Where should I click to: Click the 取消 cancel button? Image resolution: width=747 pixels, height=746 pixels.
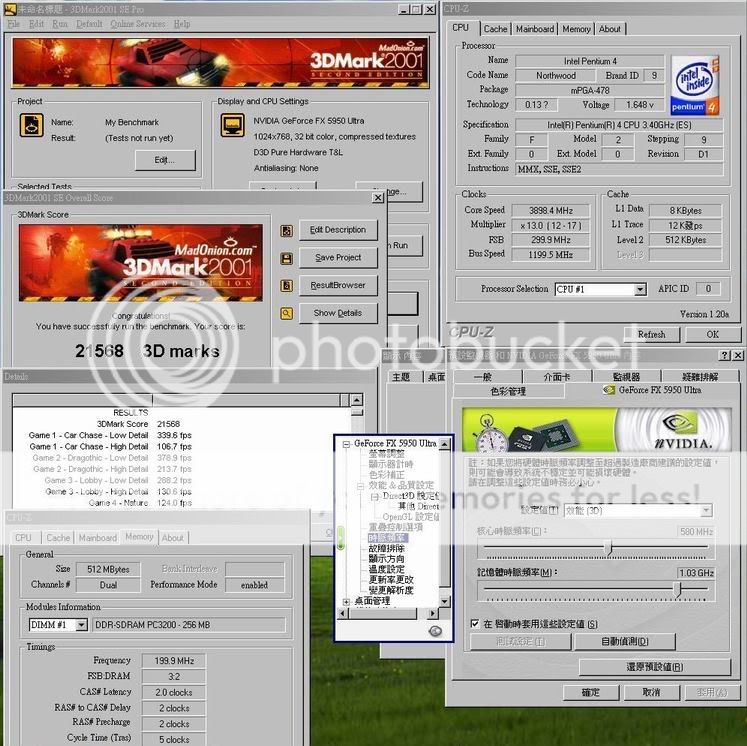pos(651,692)
